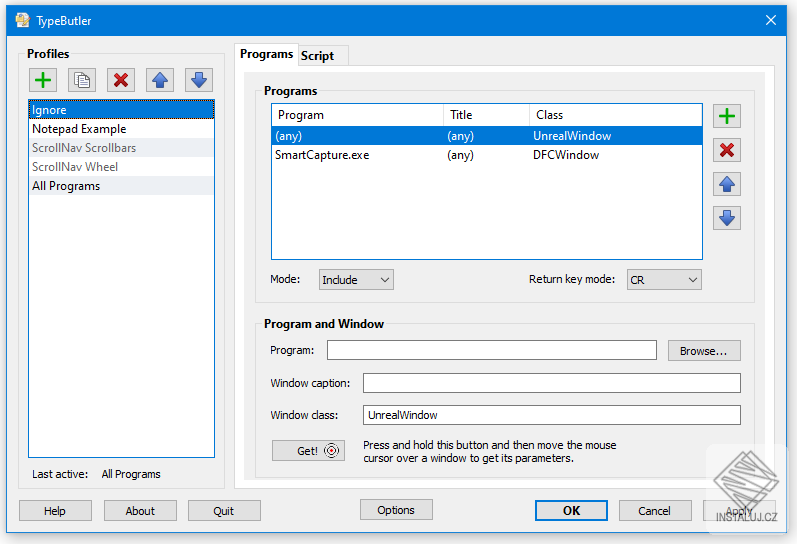Add a new profile with green plus
This screenshot has width=797, height=544.
coord(43,80)
